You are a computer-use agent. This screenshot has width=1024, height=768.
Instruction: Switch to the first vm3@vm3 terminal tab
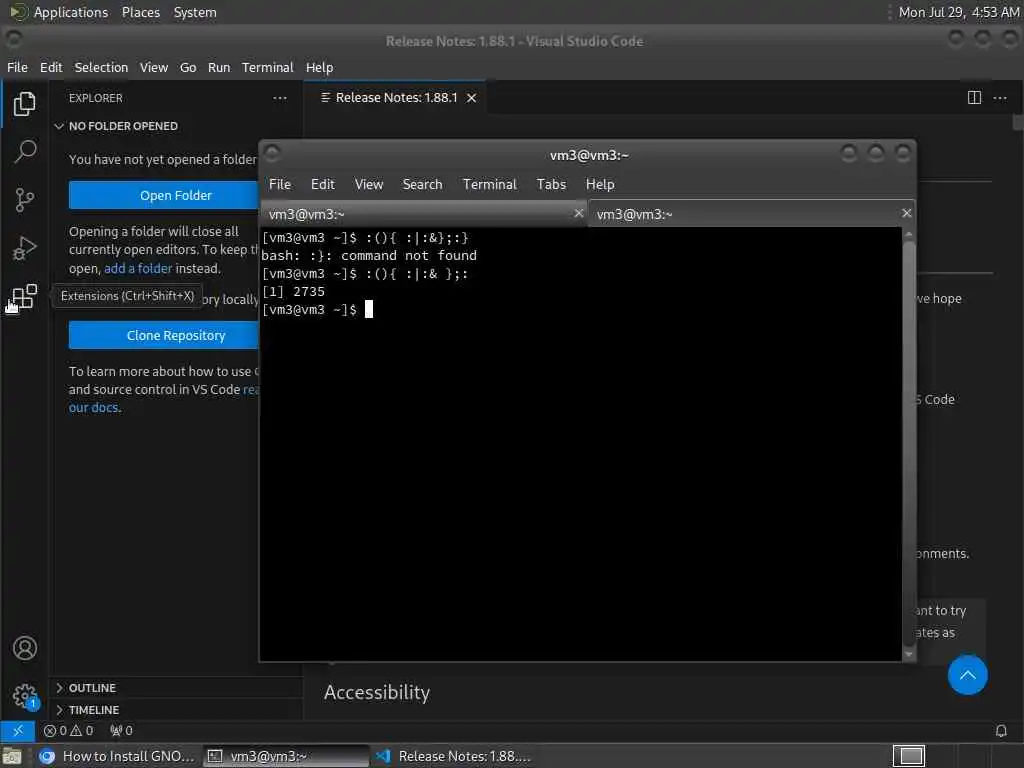(424, 214)
